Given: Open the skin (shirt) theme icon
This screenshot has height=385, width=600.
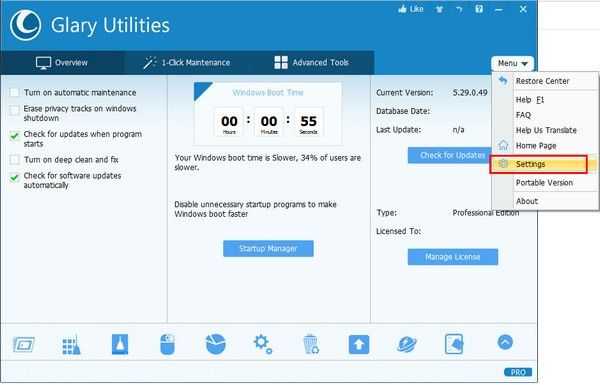Looking at the screenshot, I should click(x=439, y=9).
